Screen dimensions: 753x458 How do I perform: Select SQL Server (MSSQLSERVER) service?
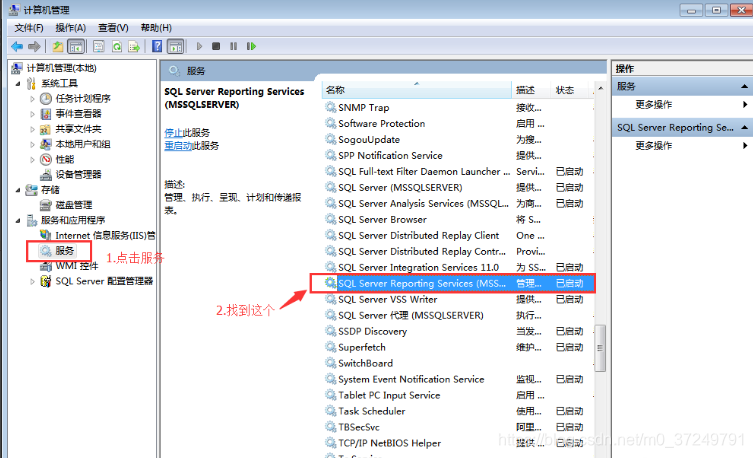pyautogui.click(x=459, y=187)
